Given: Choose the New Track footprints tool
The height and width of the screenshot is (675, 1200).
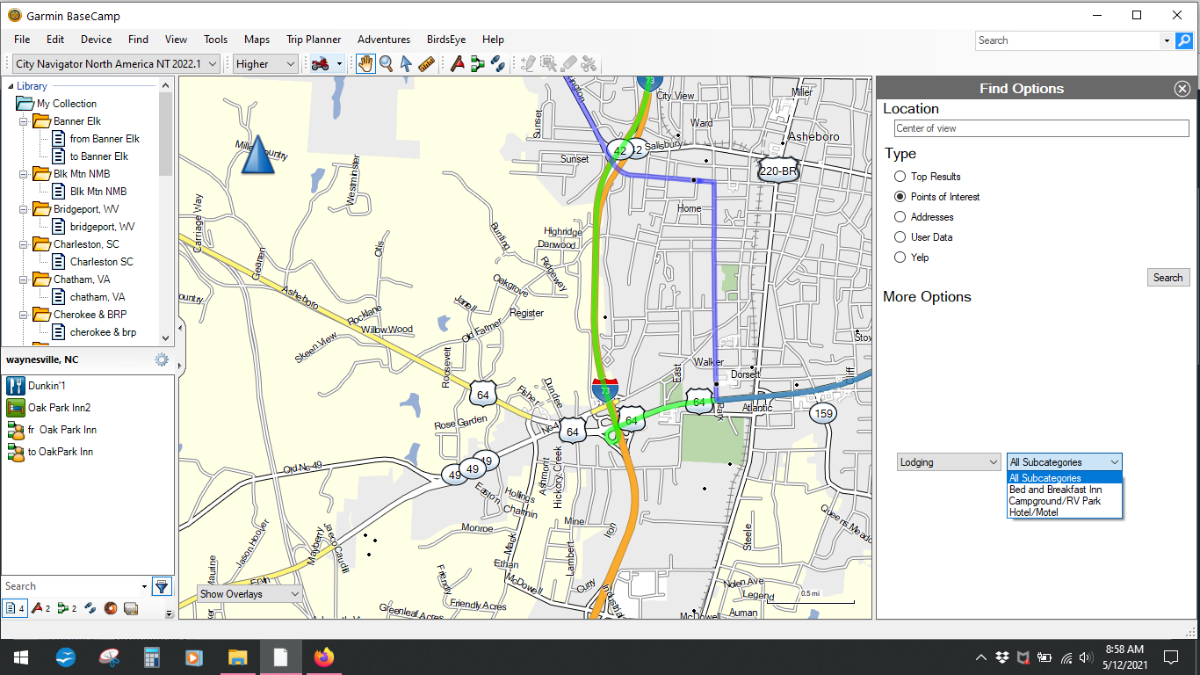Looking at the screenshot, I should coord(496,64).
